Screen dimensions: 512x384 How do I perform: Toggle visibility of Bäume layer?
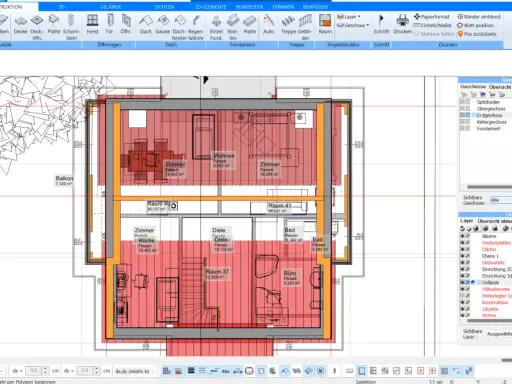point(462,236)
